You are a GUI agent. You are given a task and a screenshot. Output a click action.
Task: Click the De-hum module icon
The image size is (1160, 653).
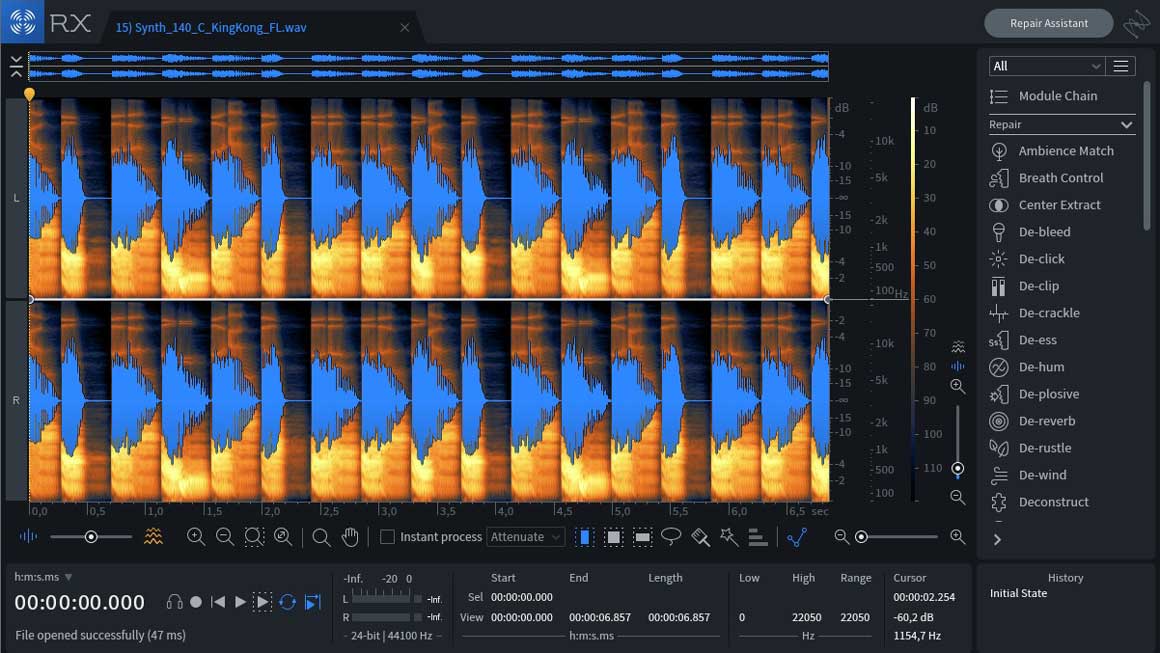[999, 367]
